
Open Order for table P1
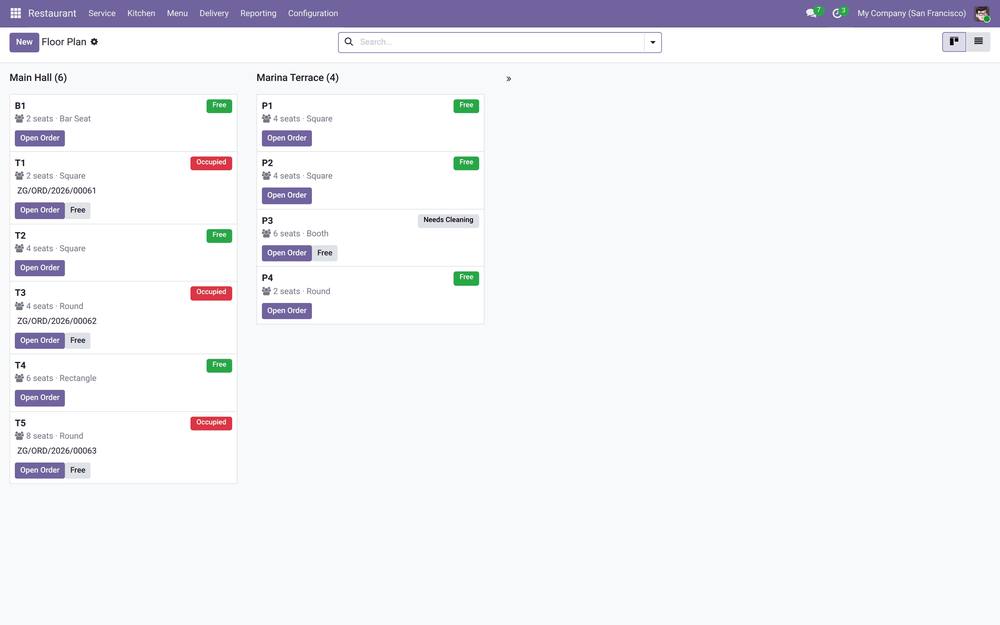(x=286, y=138)
